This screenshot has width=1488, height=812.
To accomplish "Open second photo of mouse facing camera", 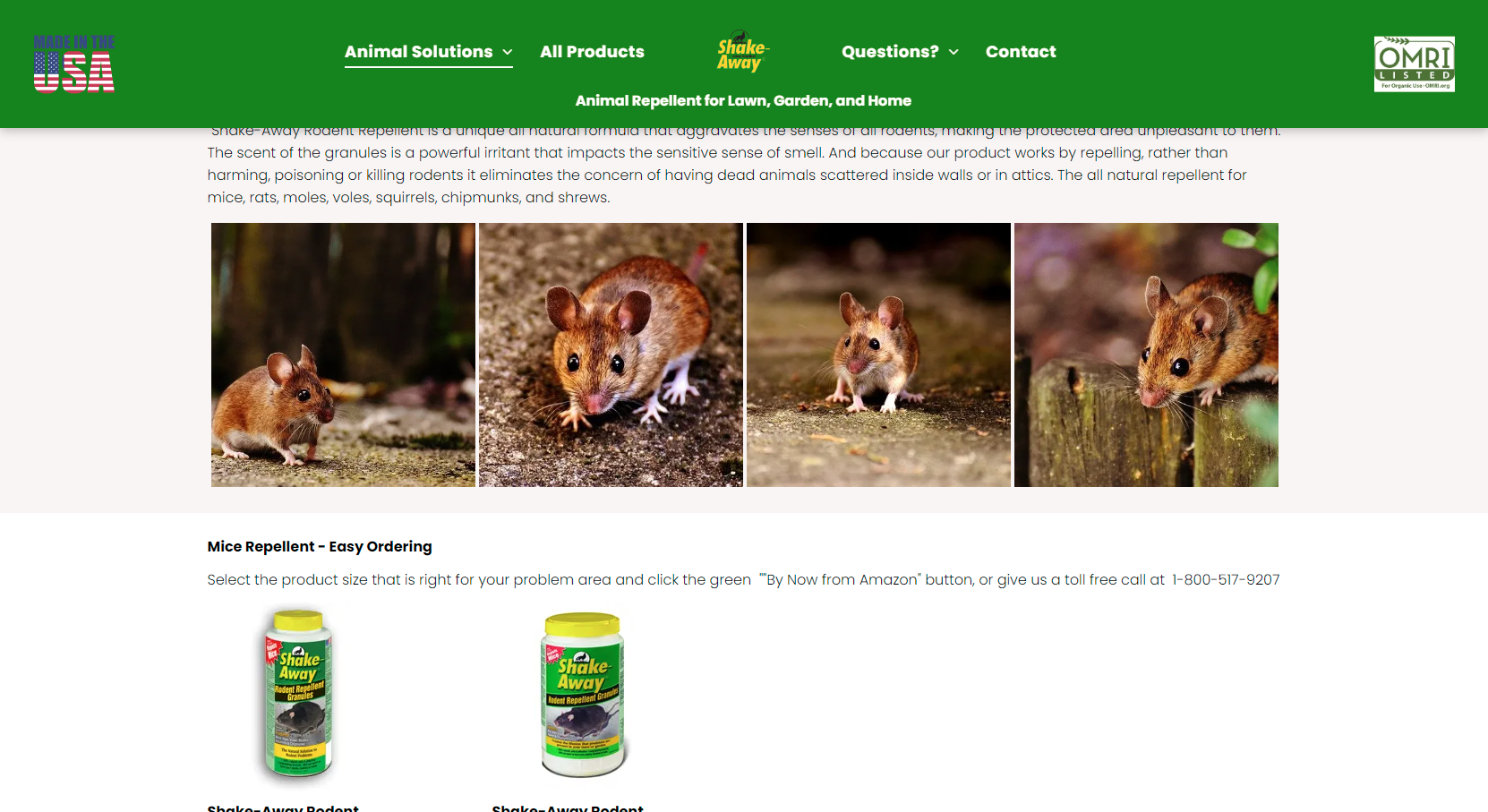I will coord(611,355).
